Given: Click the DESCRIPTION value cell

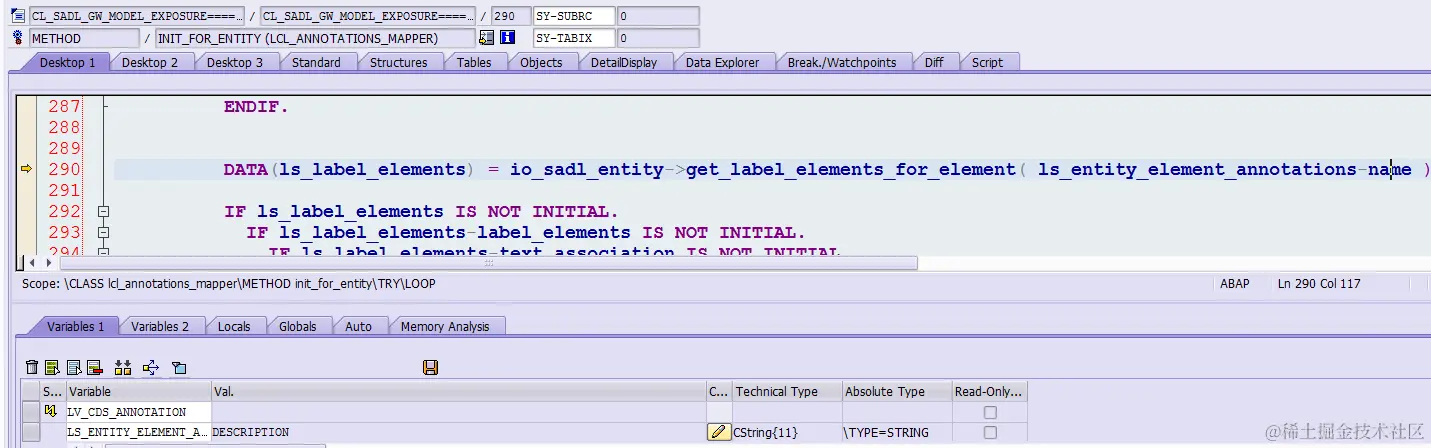Looking at the screenshot, I should pos(458,433).
